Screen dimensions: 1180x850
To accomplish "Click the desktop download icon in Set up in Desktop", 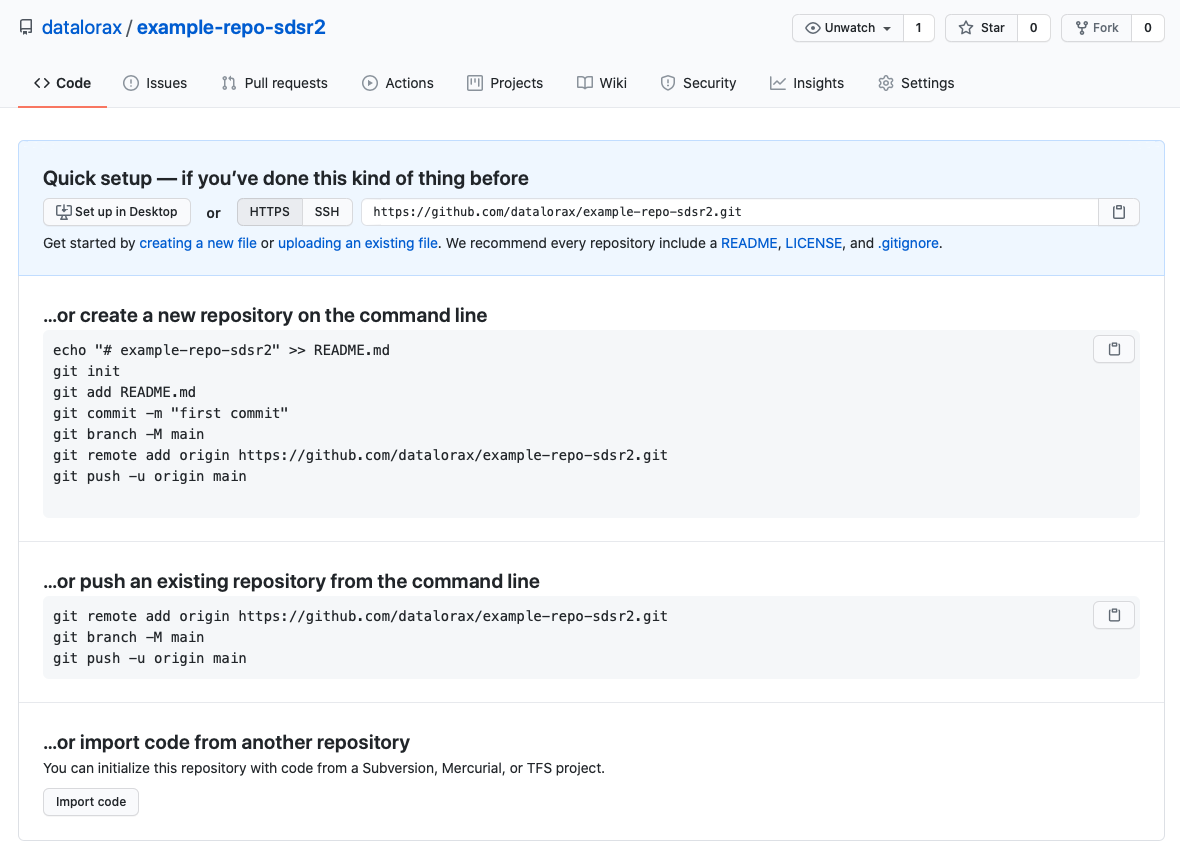I will (x=64, y=212).
